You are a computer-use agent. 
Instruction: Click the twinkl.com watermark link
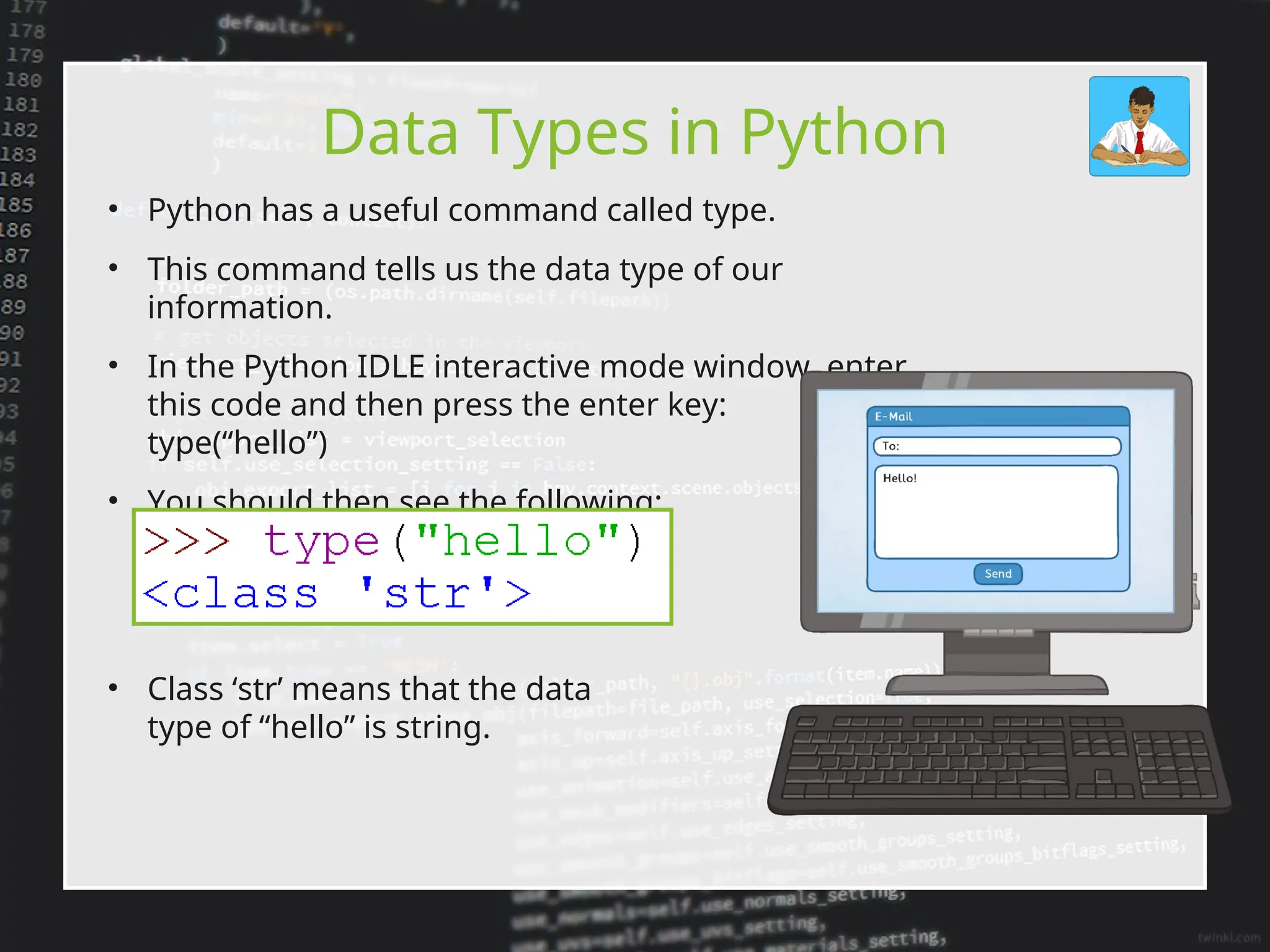point(1229,937)
